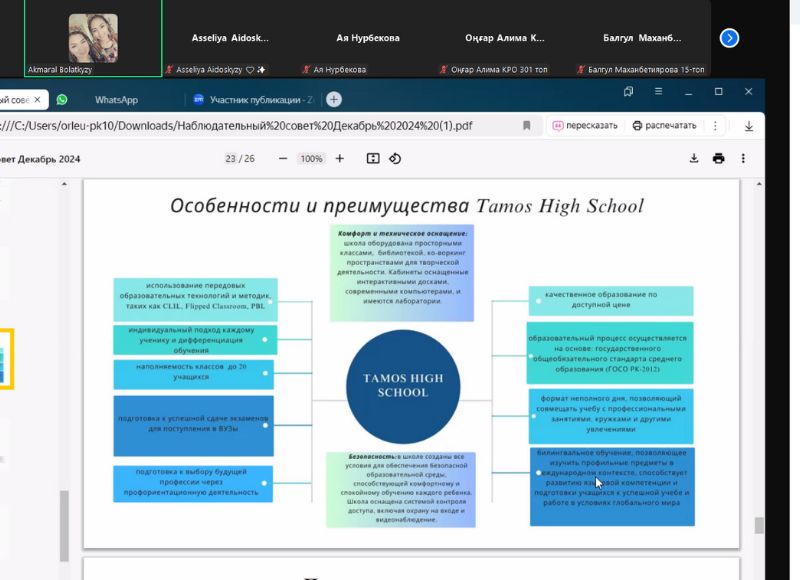
Task: Edit the page number field
Action: (230, 159)
